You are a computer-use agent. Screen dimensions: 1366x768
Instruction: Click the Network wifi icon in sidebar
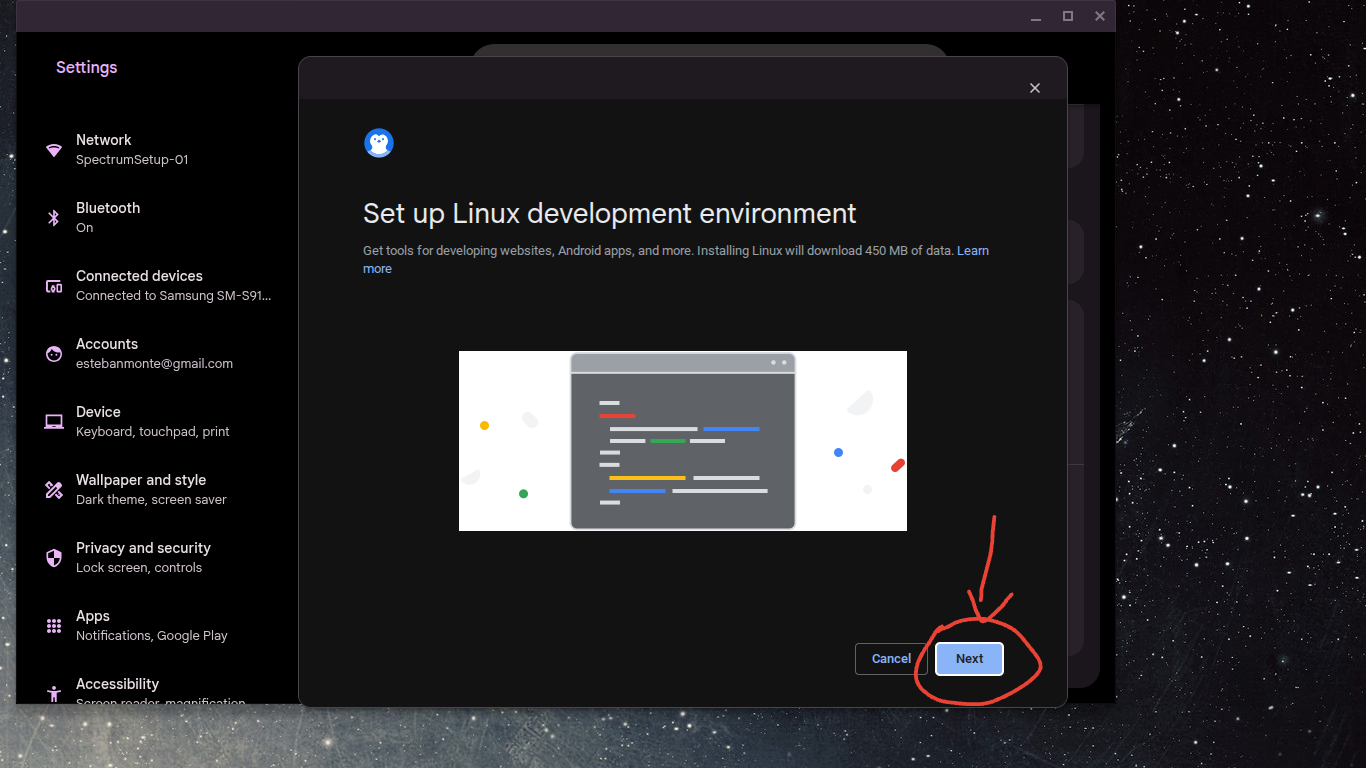click(54, 150)
